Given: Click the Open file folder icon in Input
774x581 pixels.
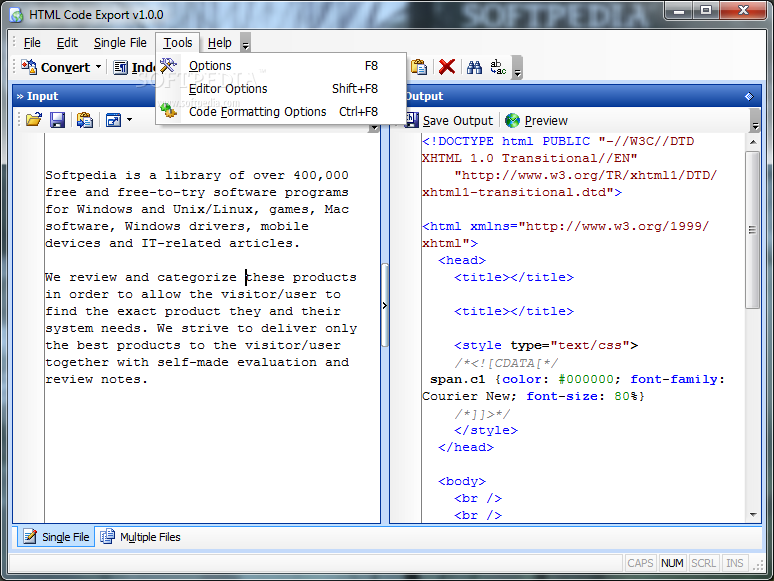Looking at the screenshot, I should click(34, 120).
